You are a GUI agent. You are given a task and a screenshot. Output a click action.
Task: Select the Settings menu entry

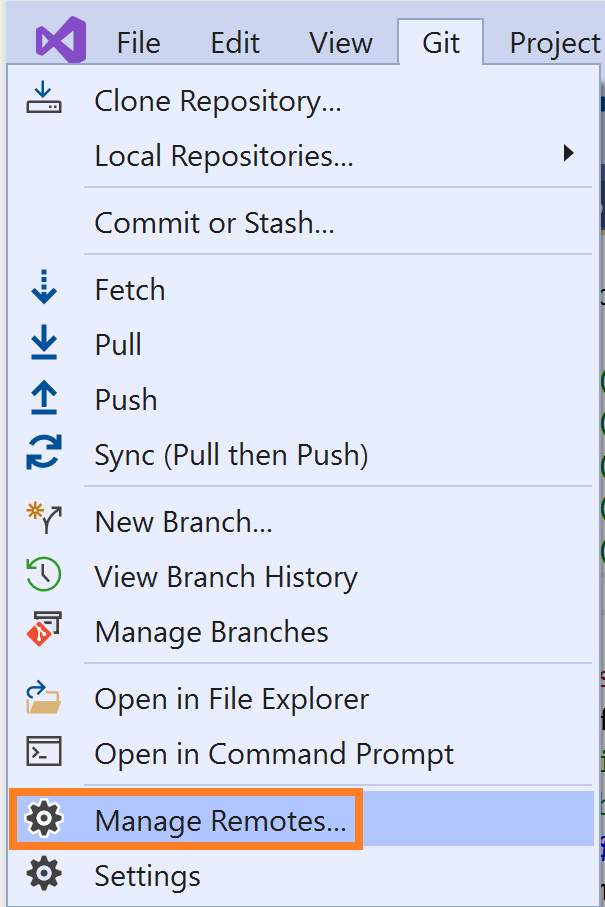pyautogui.click(x=147, y=876)
